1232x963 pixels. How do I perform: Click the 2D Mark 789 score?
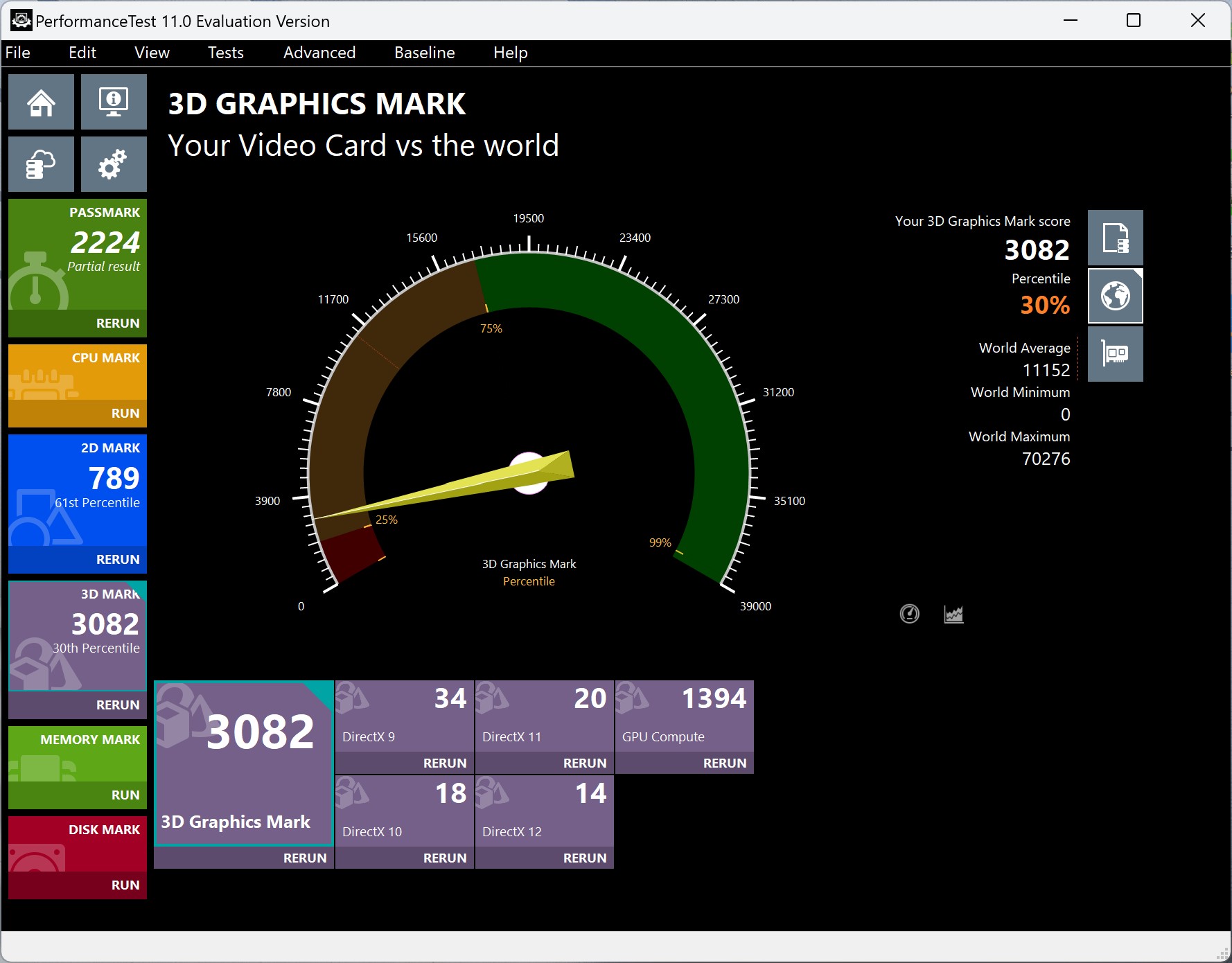pyautogui.click(x=114, y=478)
